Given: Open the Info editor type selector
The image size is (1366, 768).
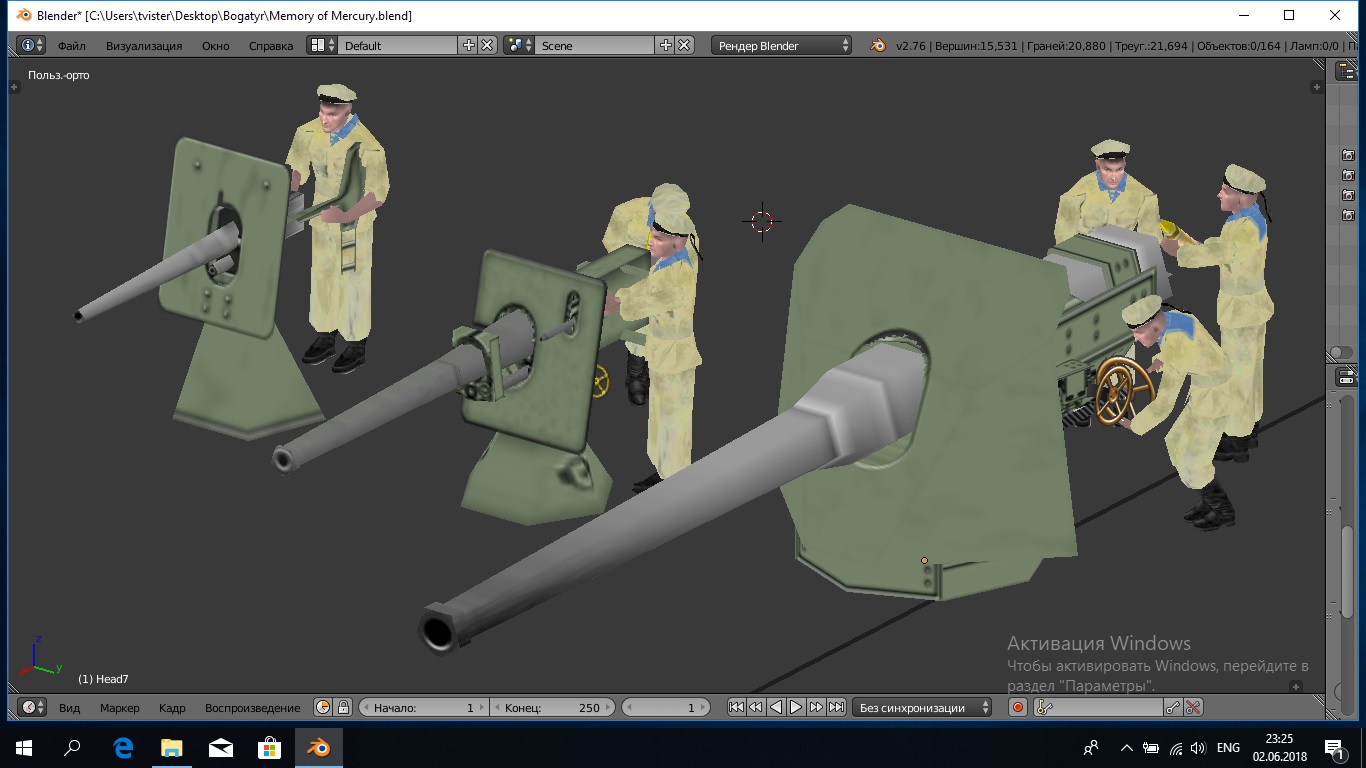Looking at the screenshot, I should [32, 45].
